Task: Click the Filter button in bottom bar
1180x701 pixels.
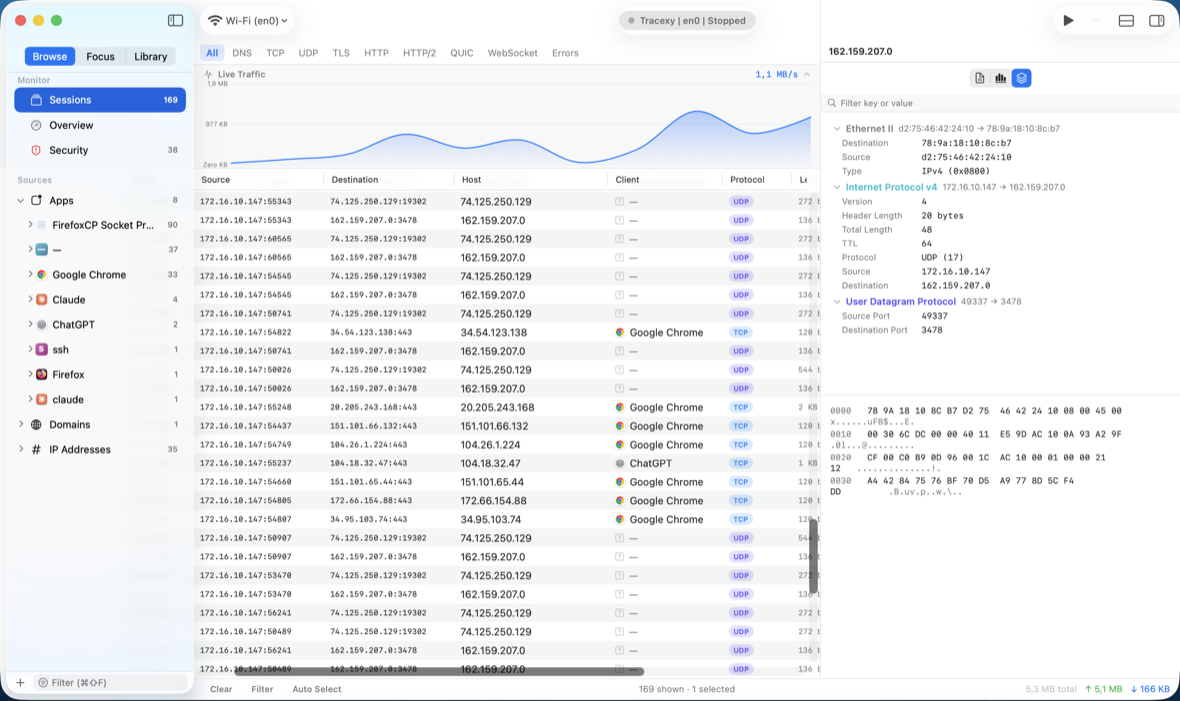Action: pyautogui.click(x=262, y=689)
